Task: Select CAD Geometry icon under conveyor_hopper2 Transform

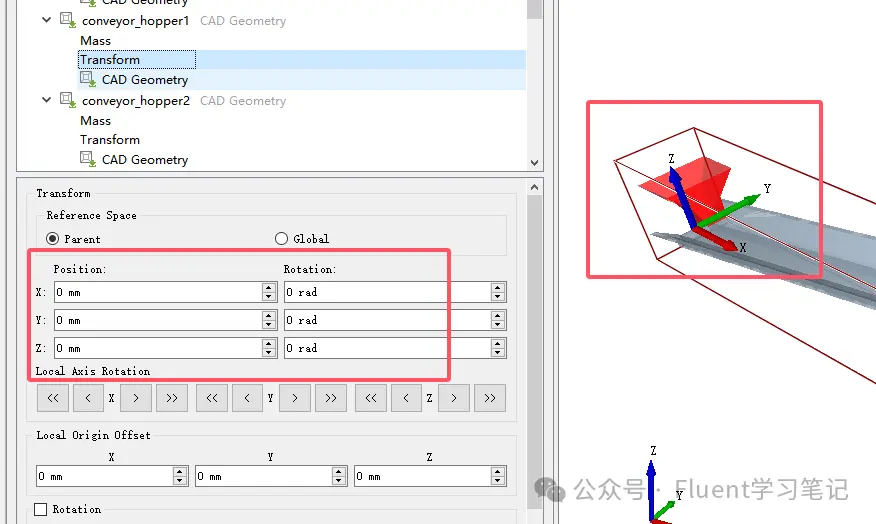Action: pos(88,159)
